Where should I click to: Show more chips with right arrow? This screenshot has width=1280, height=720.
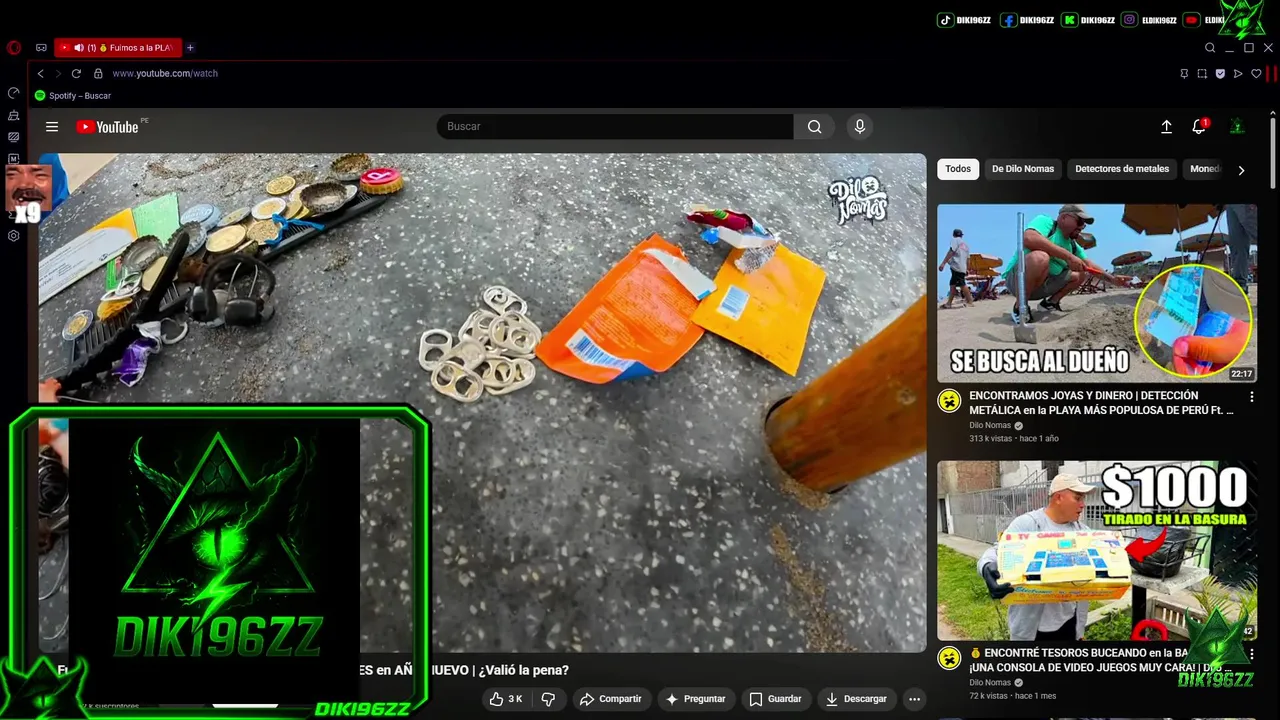click(x=1241, y=170)
